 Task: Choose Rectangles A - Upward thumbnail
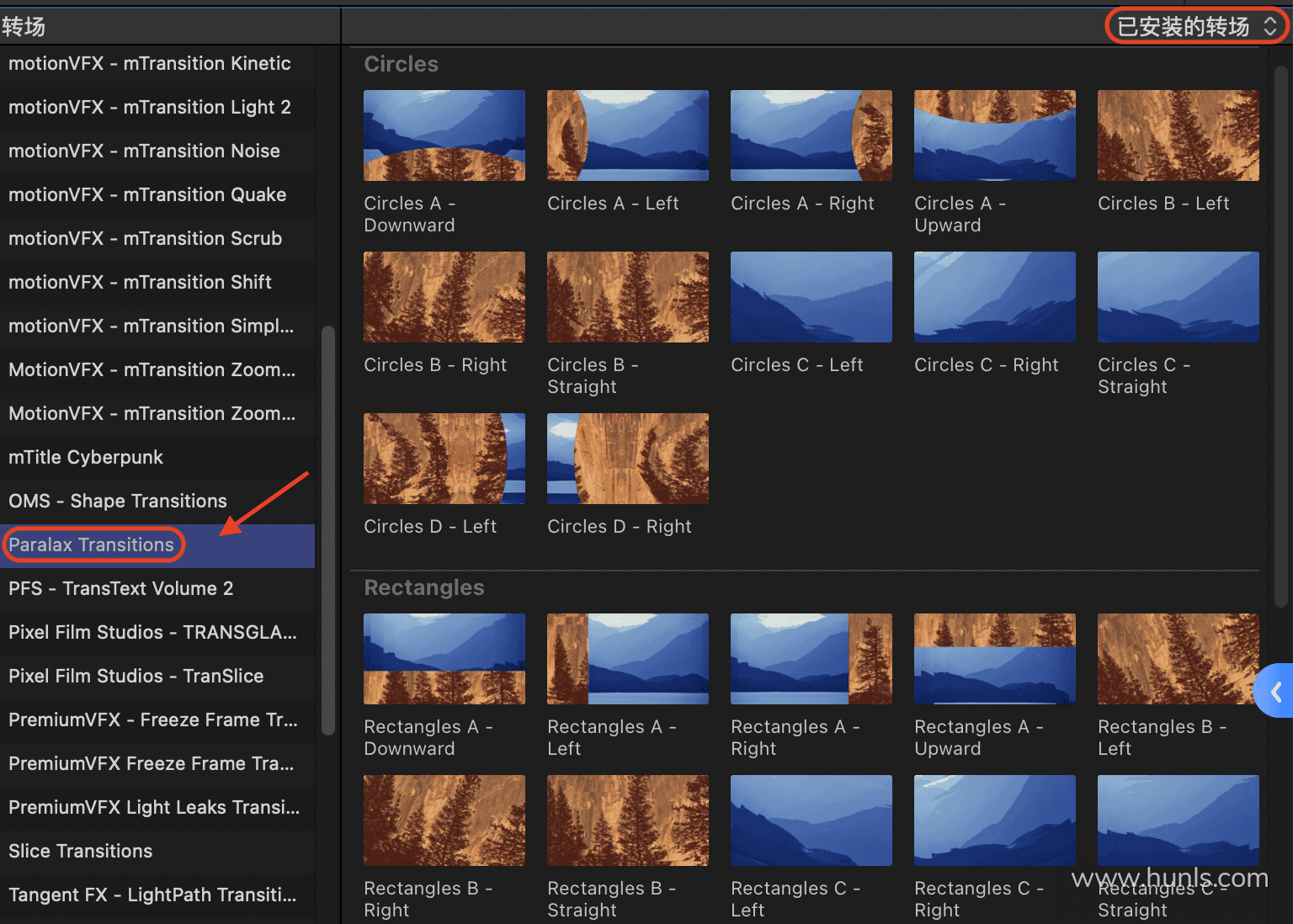pos(994,659)
